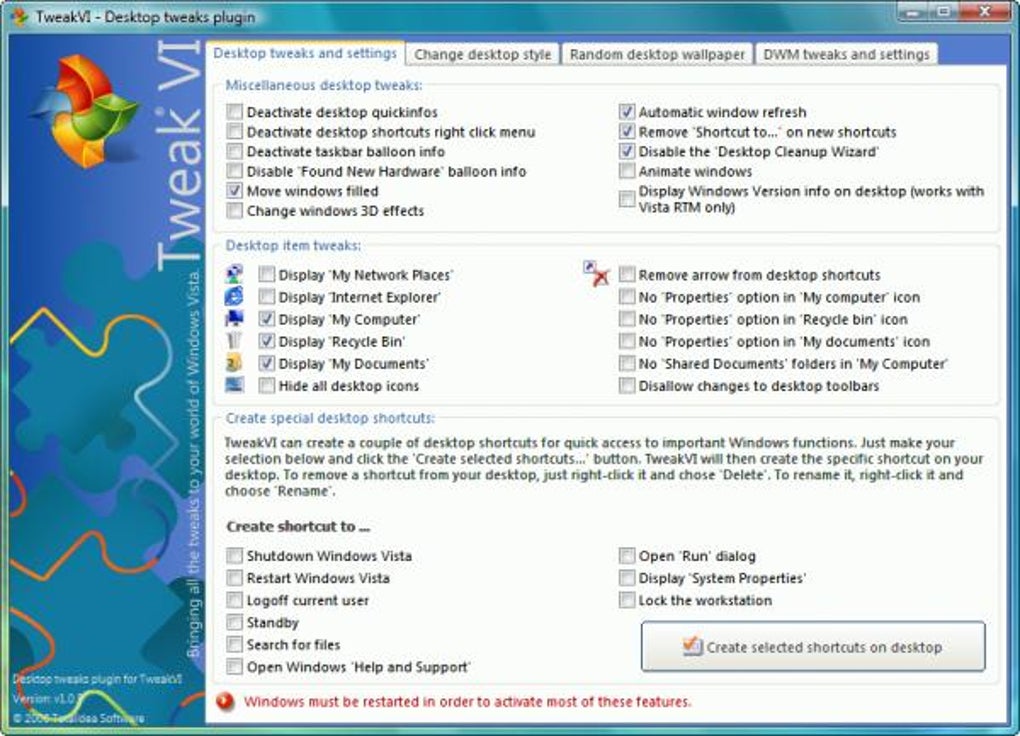Click the desktop icon beside Hide all desktop icons
This screenshot has width=1020, height=736.
pos(234,385)
